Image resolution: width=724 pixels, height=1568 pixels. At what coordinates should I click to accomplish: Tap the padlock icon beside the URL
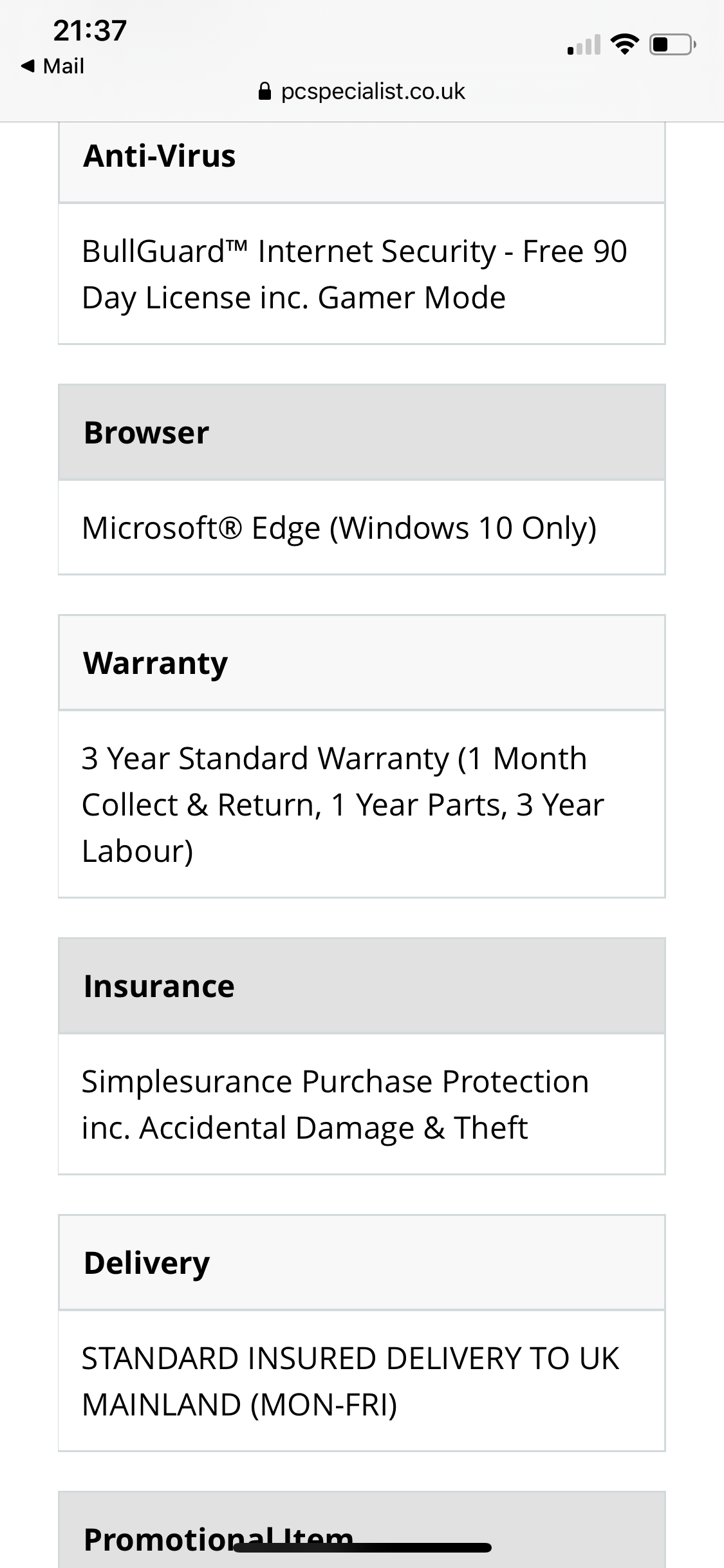[265, 91]
